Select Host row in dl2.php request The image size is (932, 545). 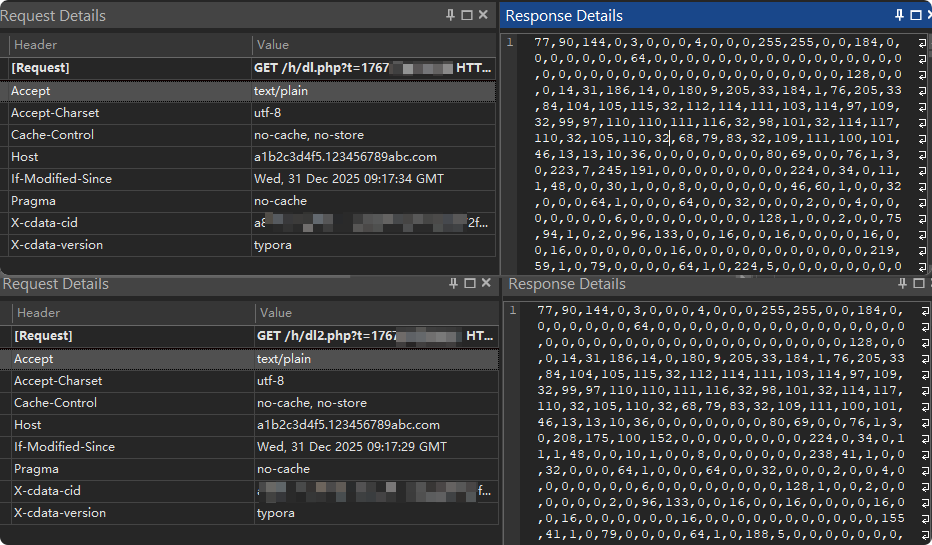(28, 425)
